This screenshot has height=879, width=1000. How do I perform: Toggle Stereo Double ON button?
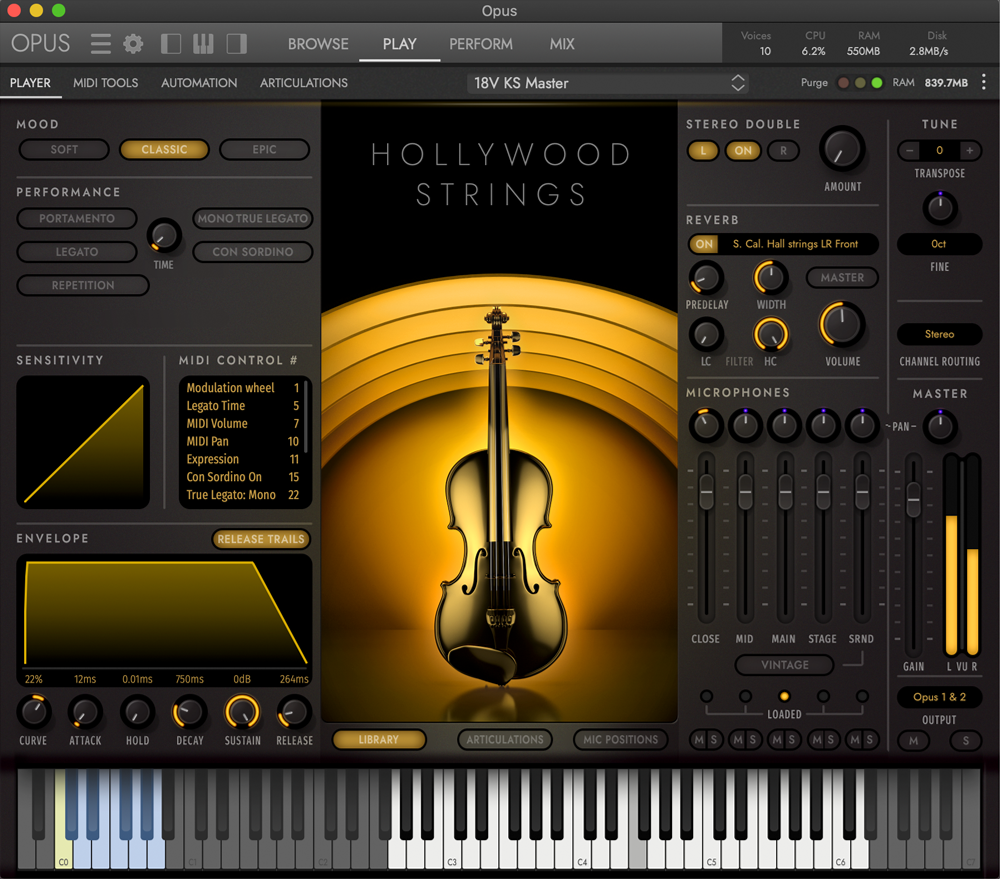point(743,151)
